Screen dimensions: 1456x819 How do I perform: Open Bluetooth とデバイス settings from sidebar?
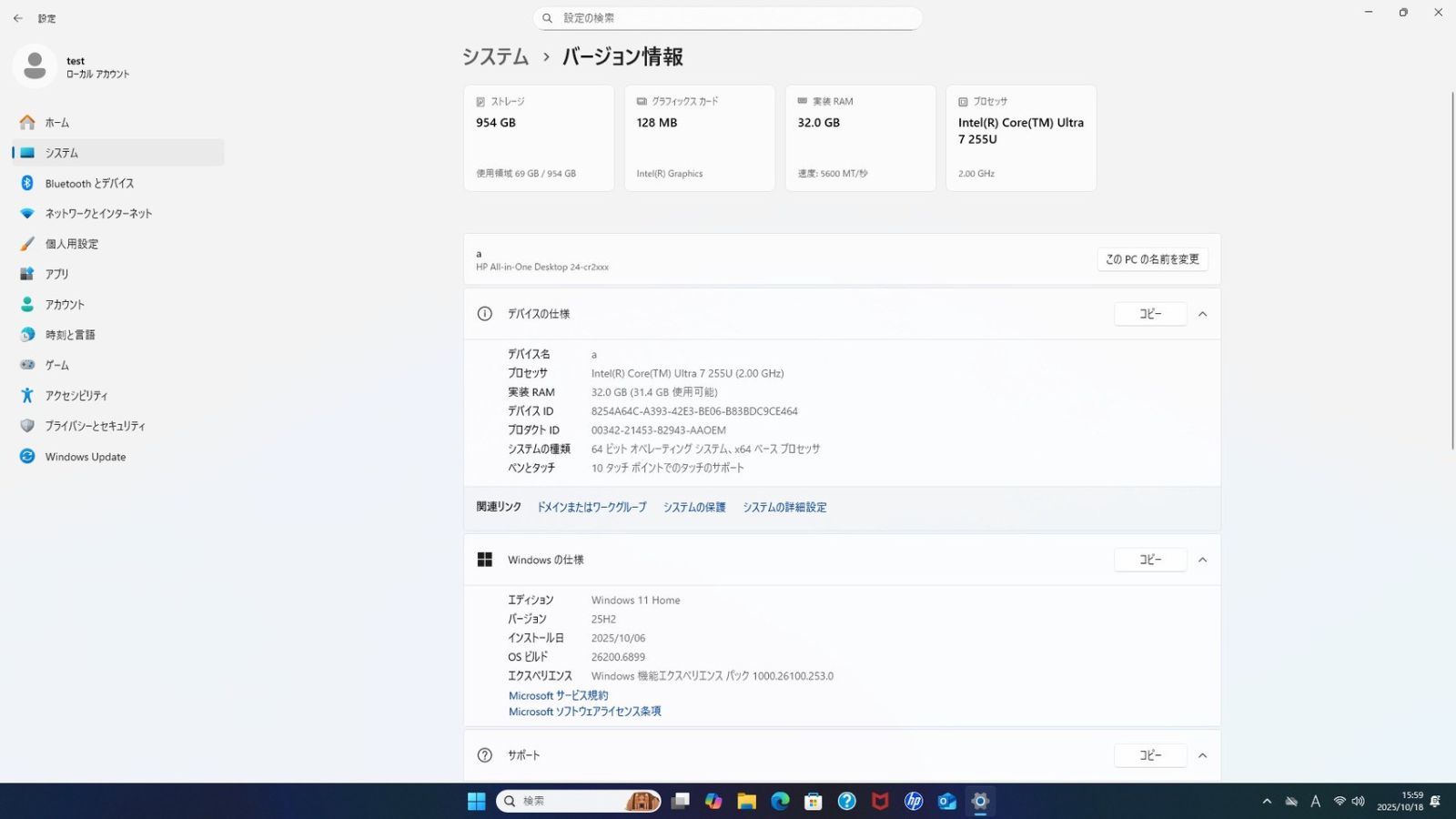(88, 183)
